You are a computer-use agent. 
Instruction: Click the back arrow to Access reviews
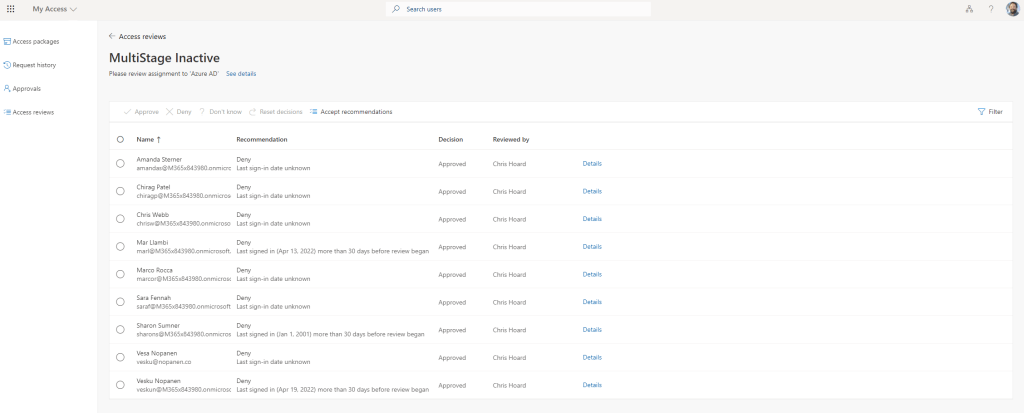point(112,36)
